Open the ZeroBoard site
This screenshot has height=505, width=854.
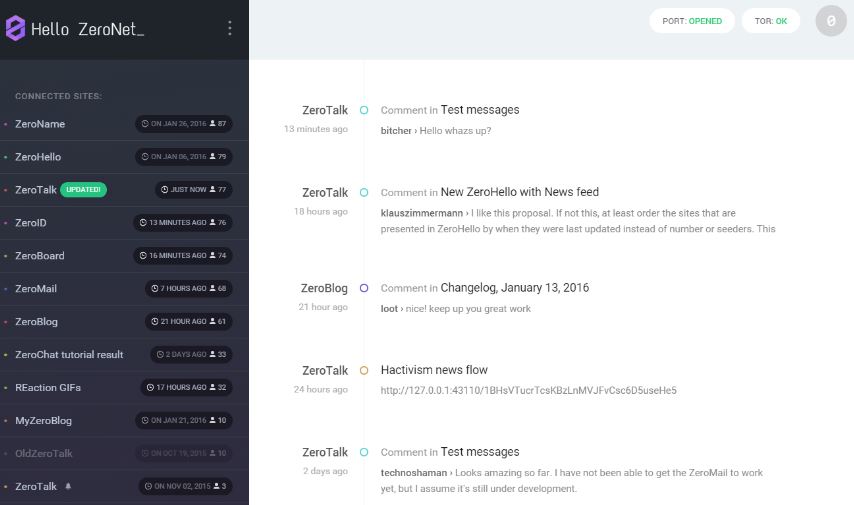39,255
